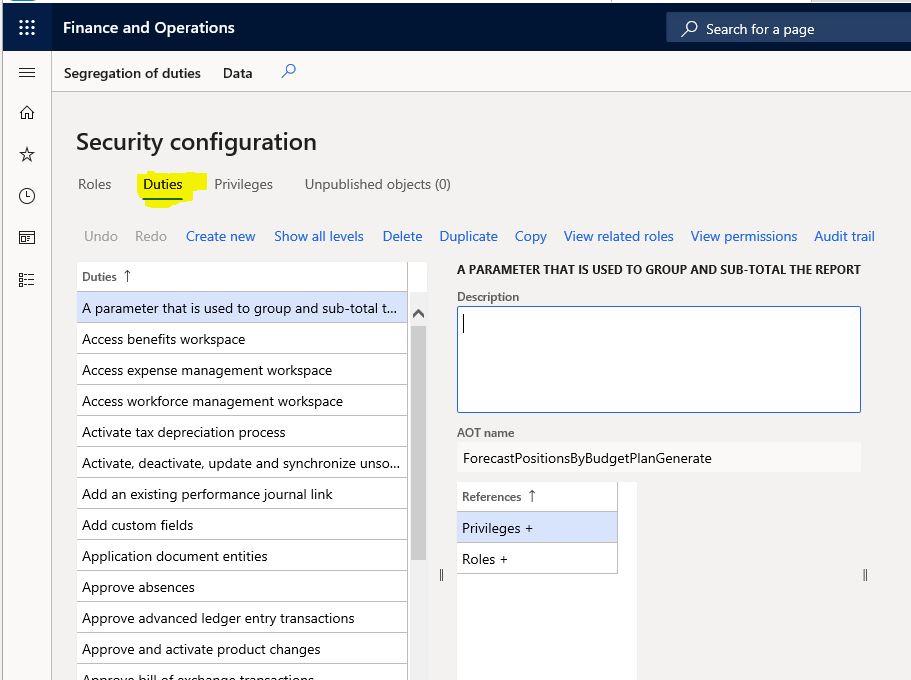Viewport: 911px width, 680px height.
Task: Click the Finance and Operations title
Action: pyautogui.click(x=149, y=27)
